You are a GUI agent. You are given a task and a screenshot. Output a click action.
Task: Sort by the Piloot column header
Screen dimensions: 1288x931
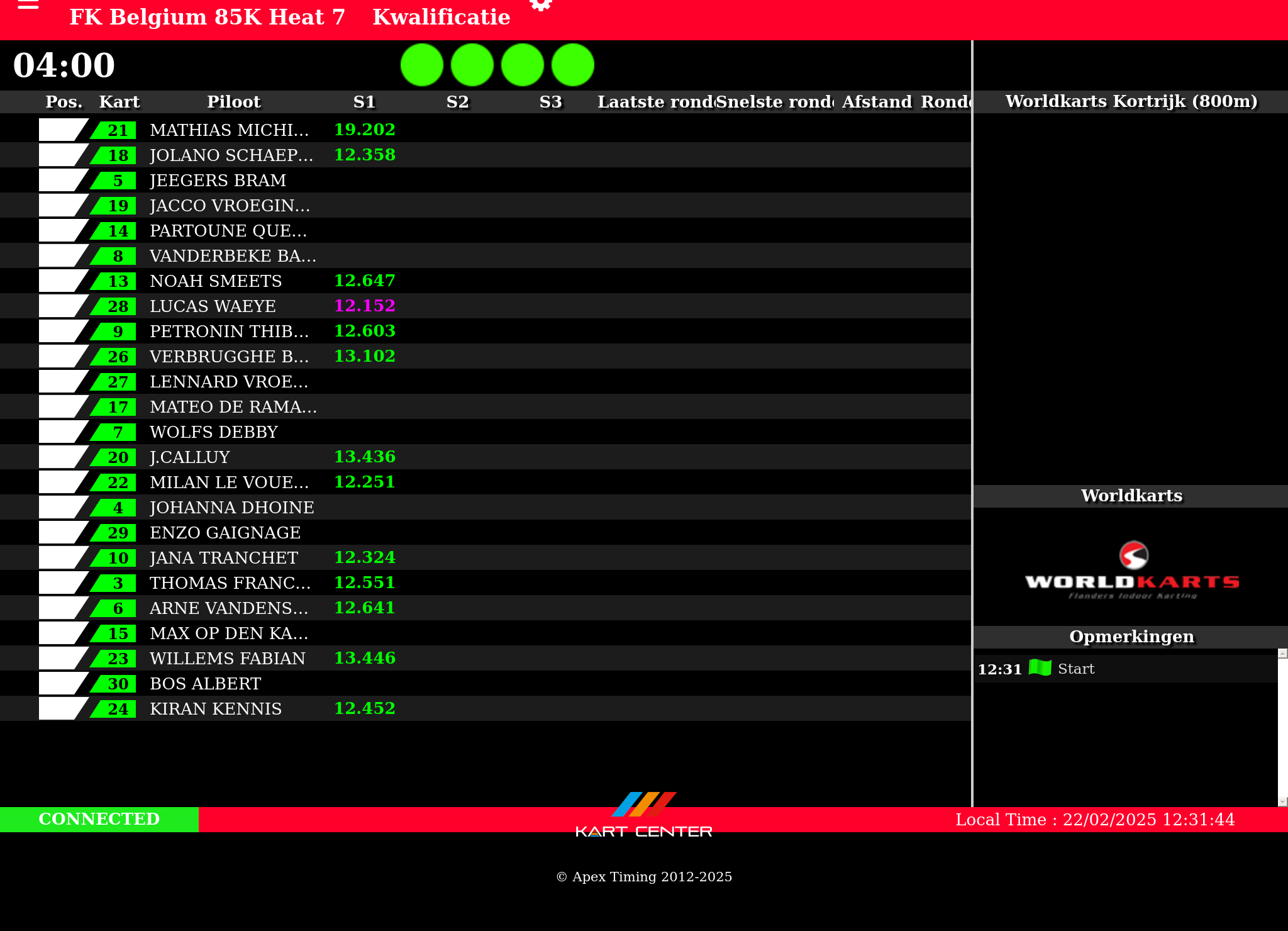233,102
